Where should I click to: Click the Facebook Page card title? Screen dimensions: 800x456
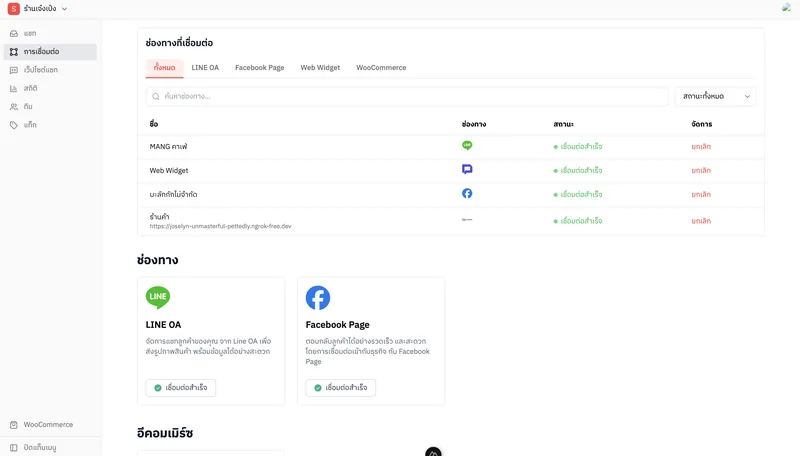(337, 325)
